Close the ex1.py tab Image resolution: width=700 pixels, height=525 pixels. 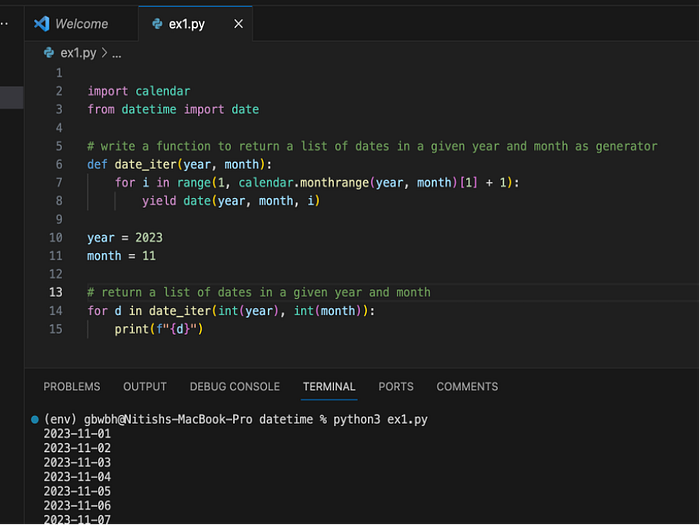(238, 24)
